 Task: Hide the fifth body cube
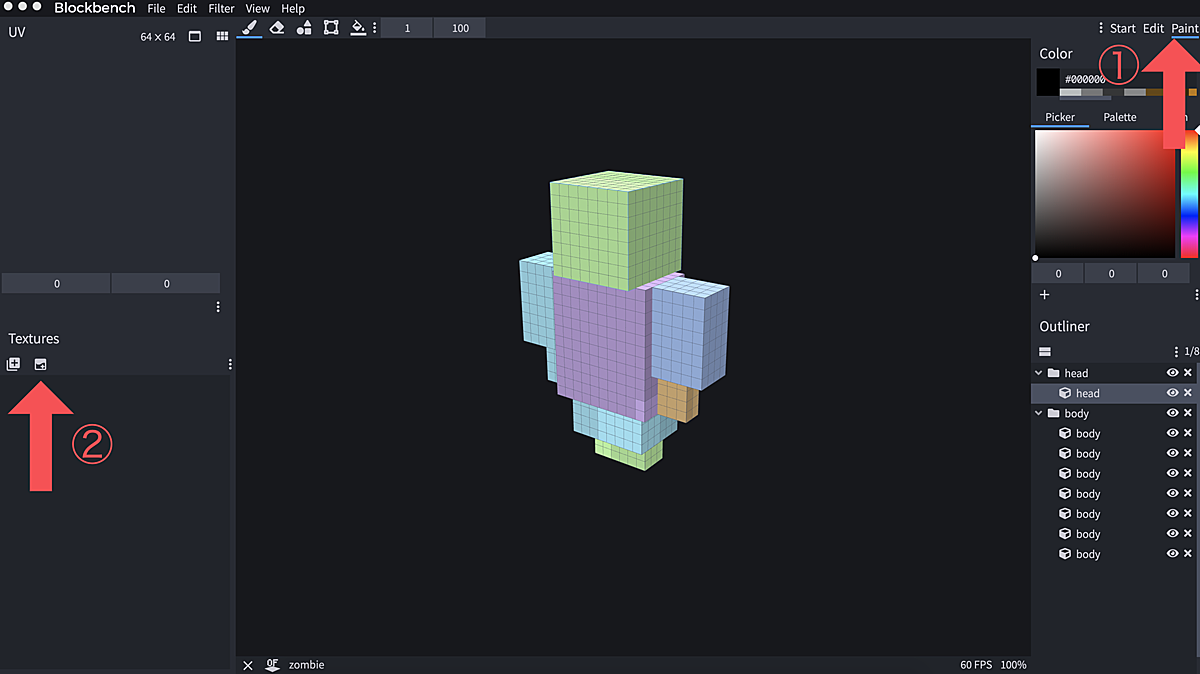click(1172, 513)
